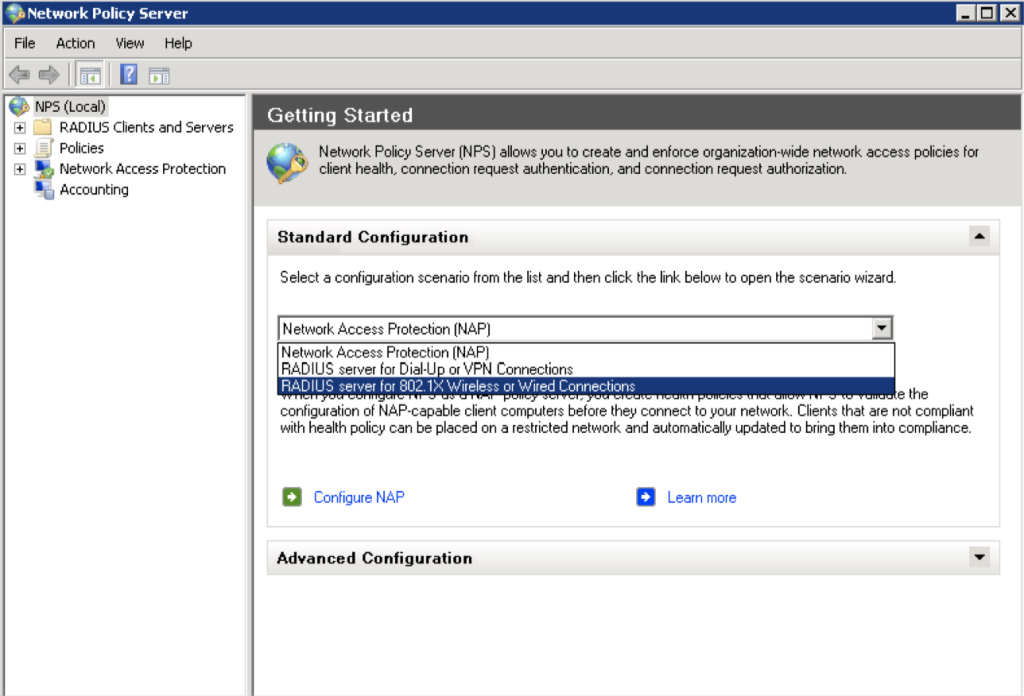Close the Network Policy Server window
The image size is (1024, 696).
coord(1010,13)
